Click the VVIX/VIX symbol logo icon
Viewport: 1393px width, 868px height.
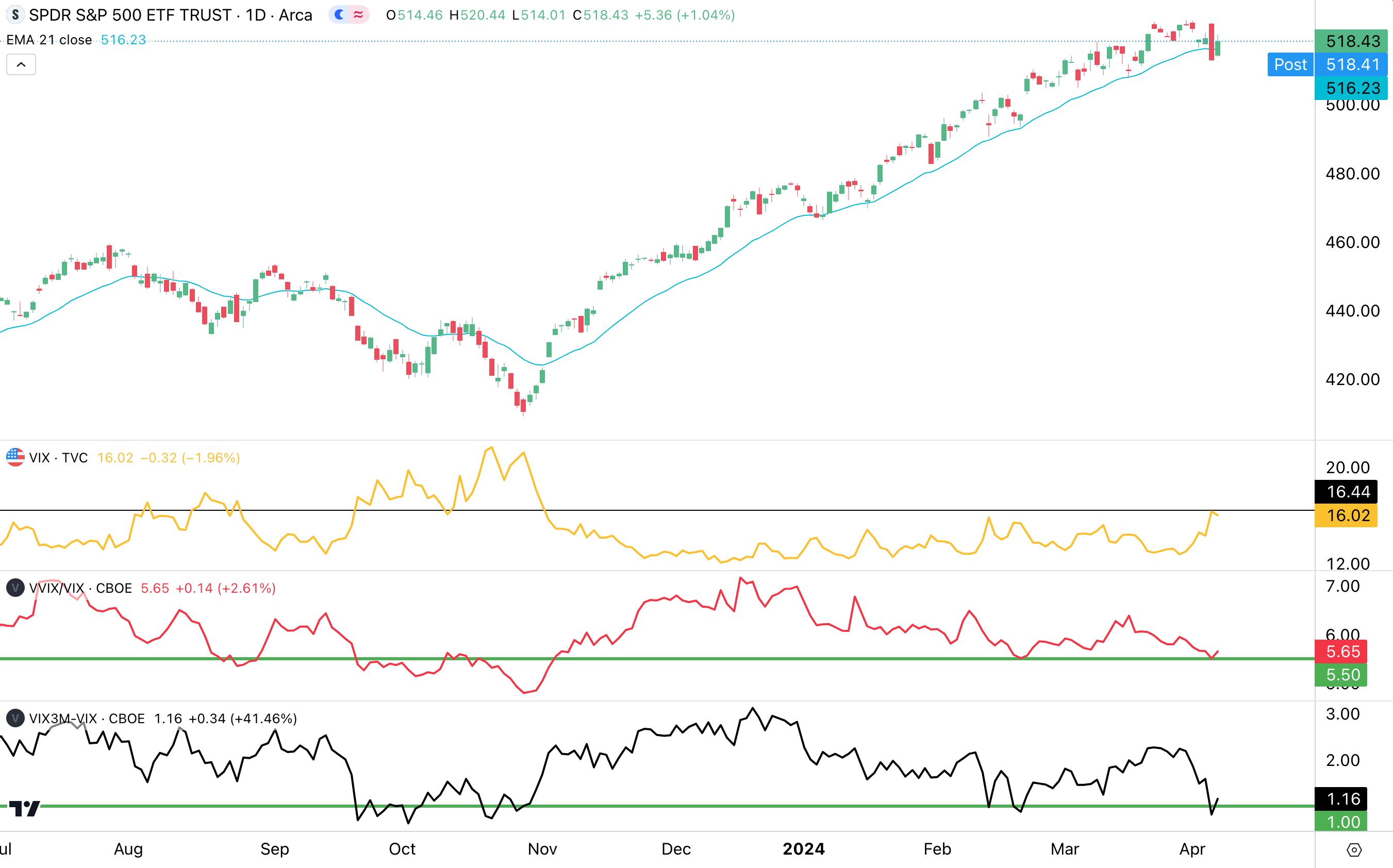15,588
